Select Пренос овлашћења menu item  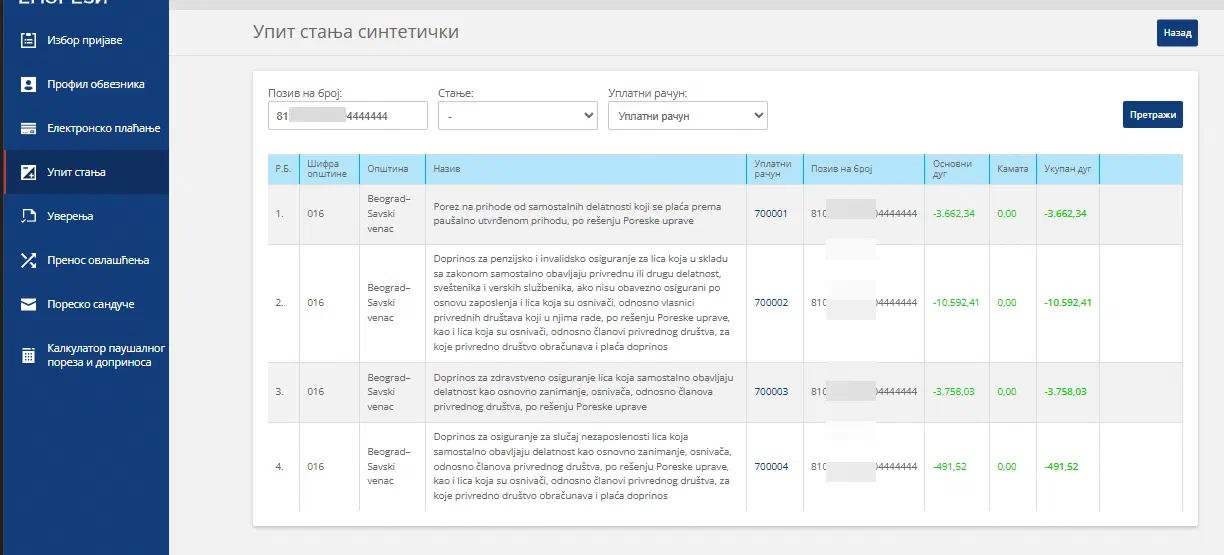point(98,260)
